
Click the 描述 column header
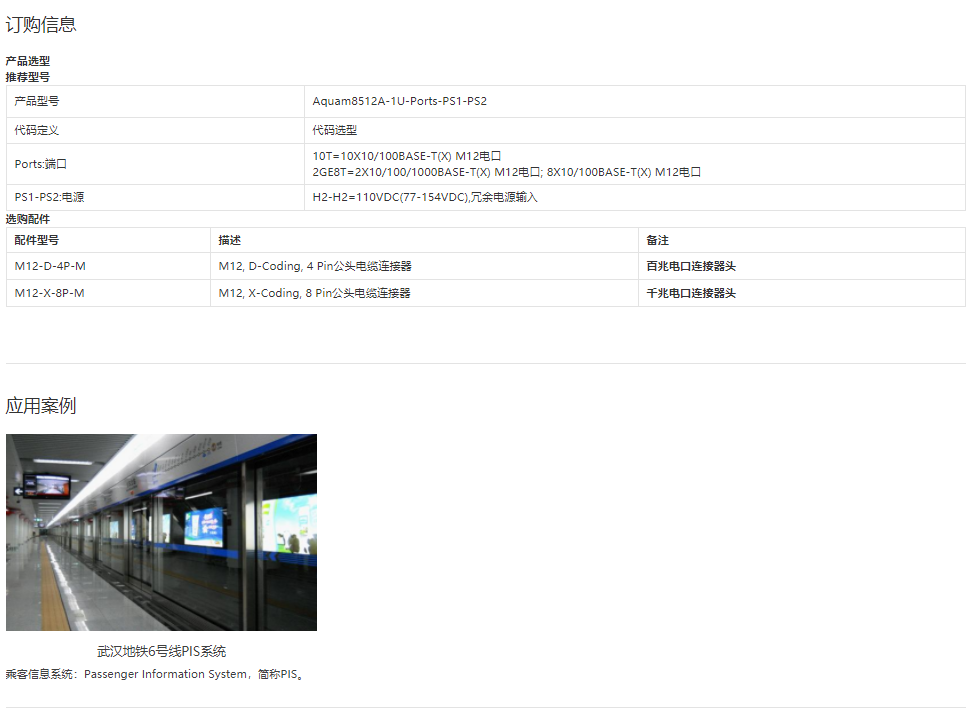coord(229,240)
